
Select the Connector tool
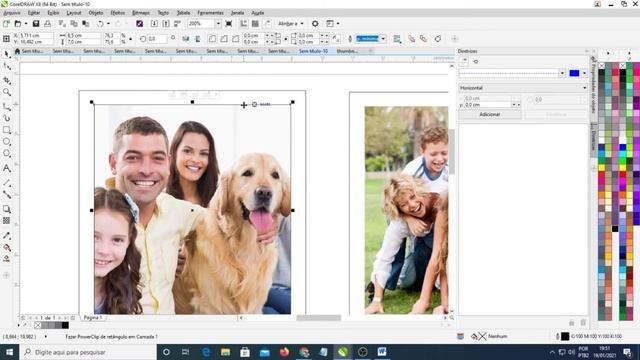coord(7,195)
